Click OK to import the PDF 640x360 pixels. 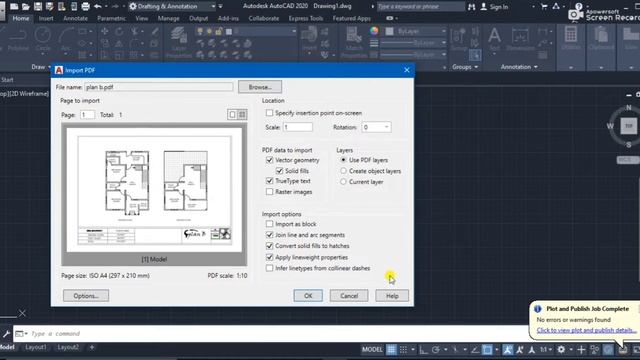pyautogui.click(x=308, y=296)
